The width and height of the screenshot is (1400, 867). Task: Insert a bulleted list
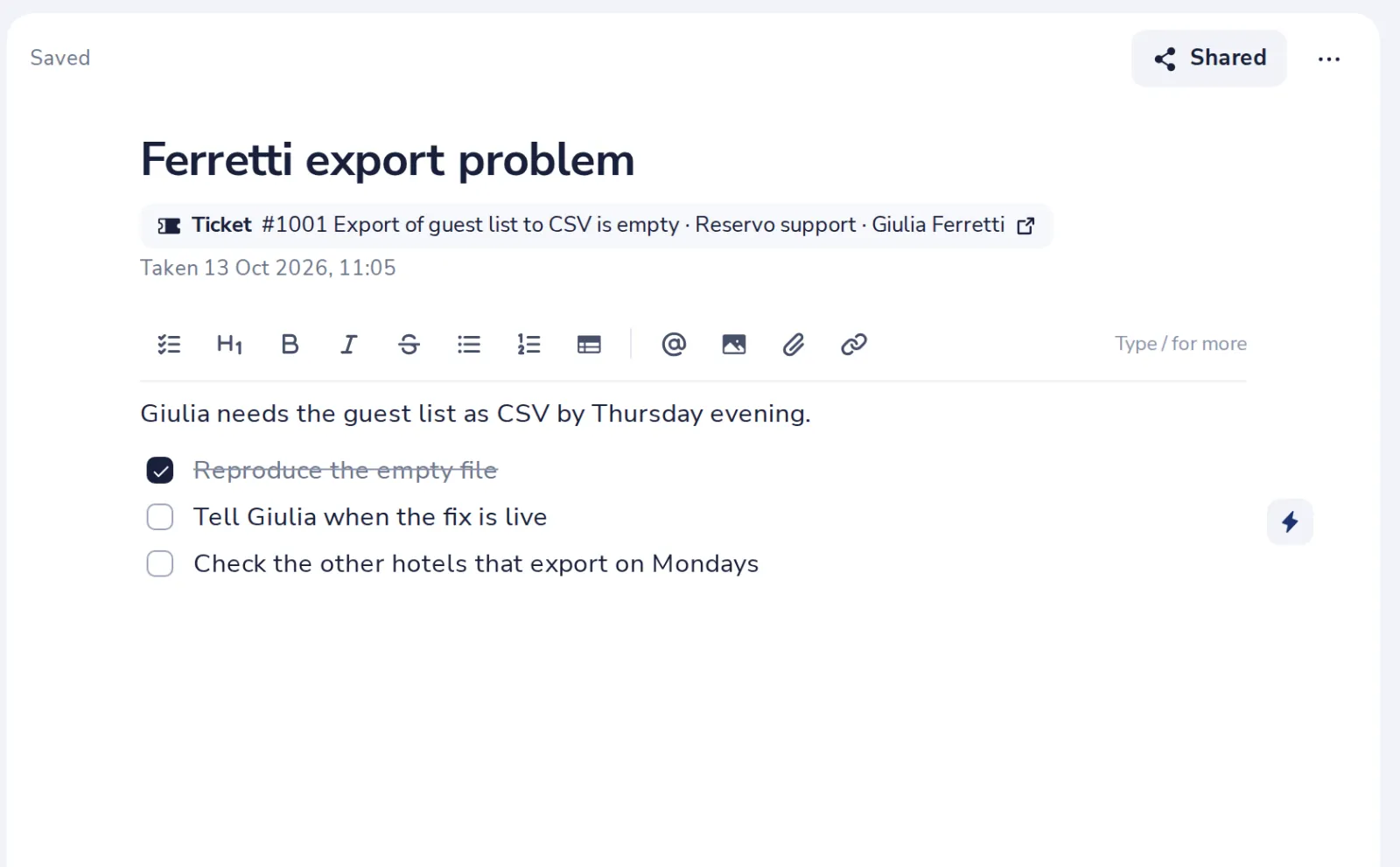(x=469, y=345)
